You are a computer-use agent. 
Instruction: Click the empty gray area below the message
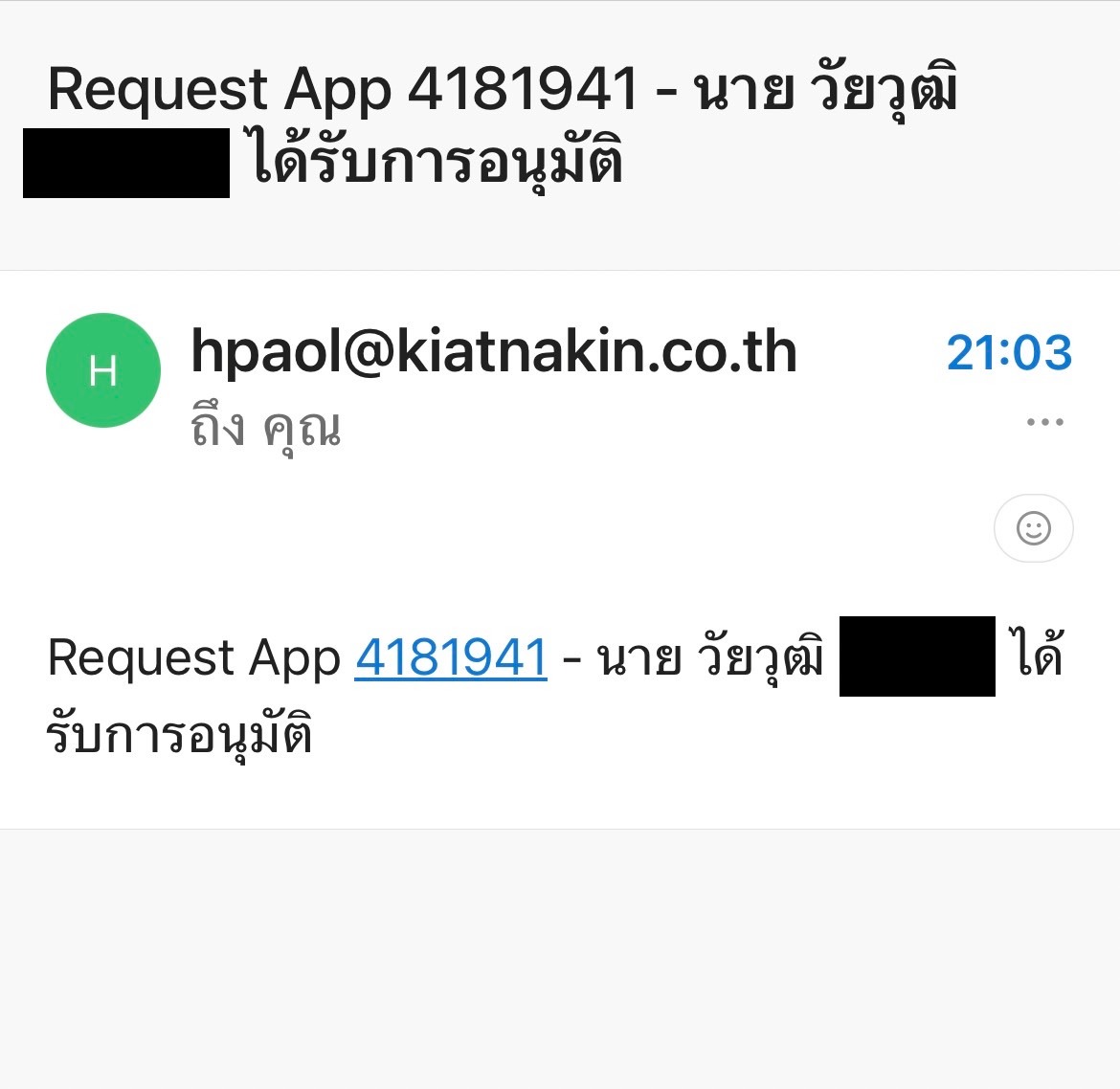point(560,959)
